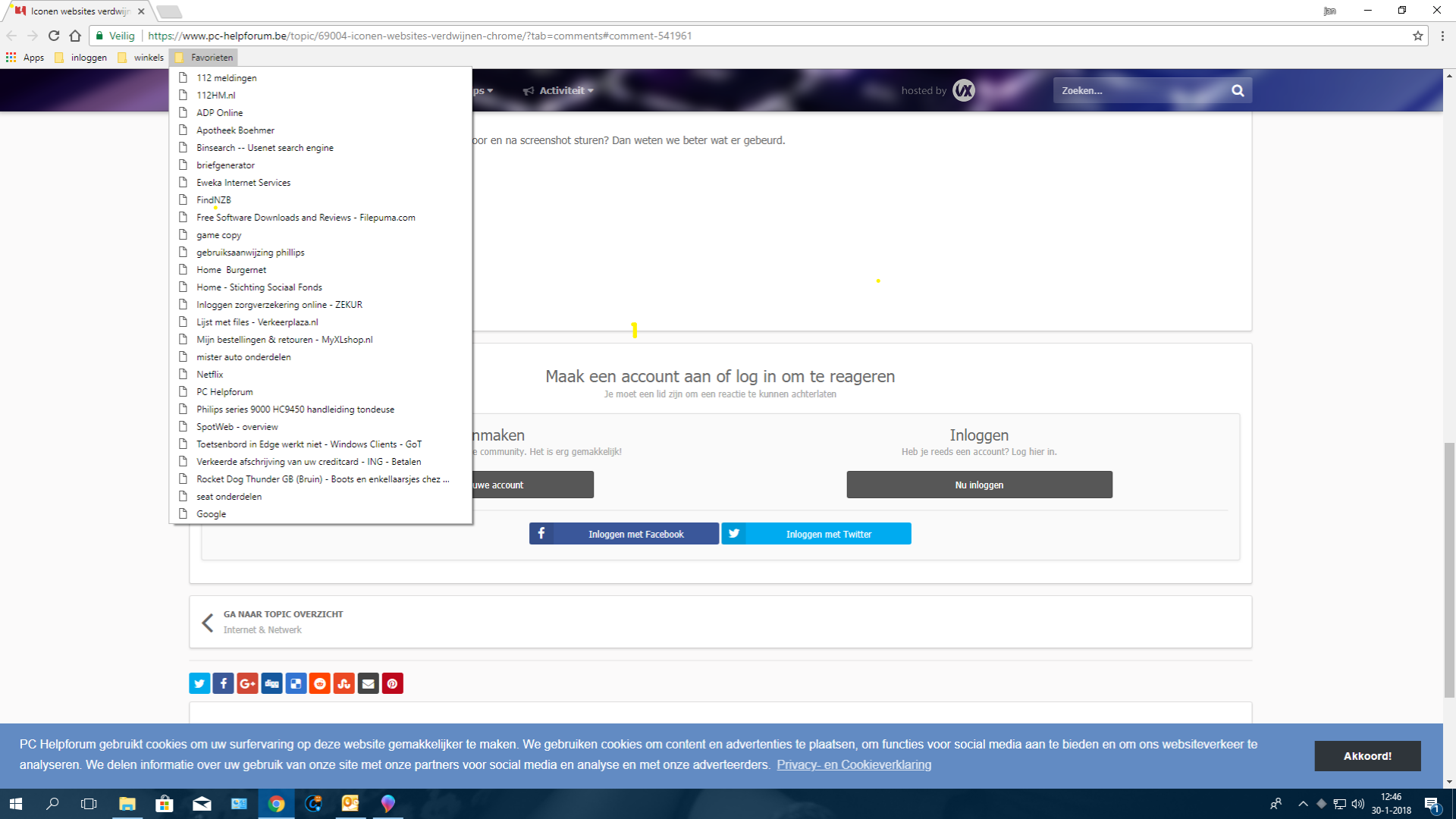
Task: Open a new tab with the tab button
Action: coord(169,11)
